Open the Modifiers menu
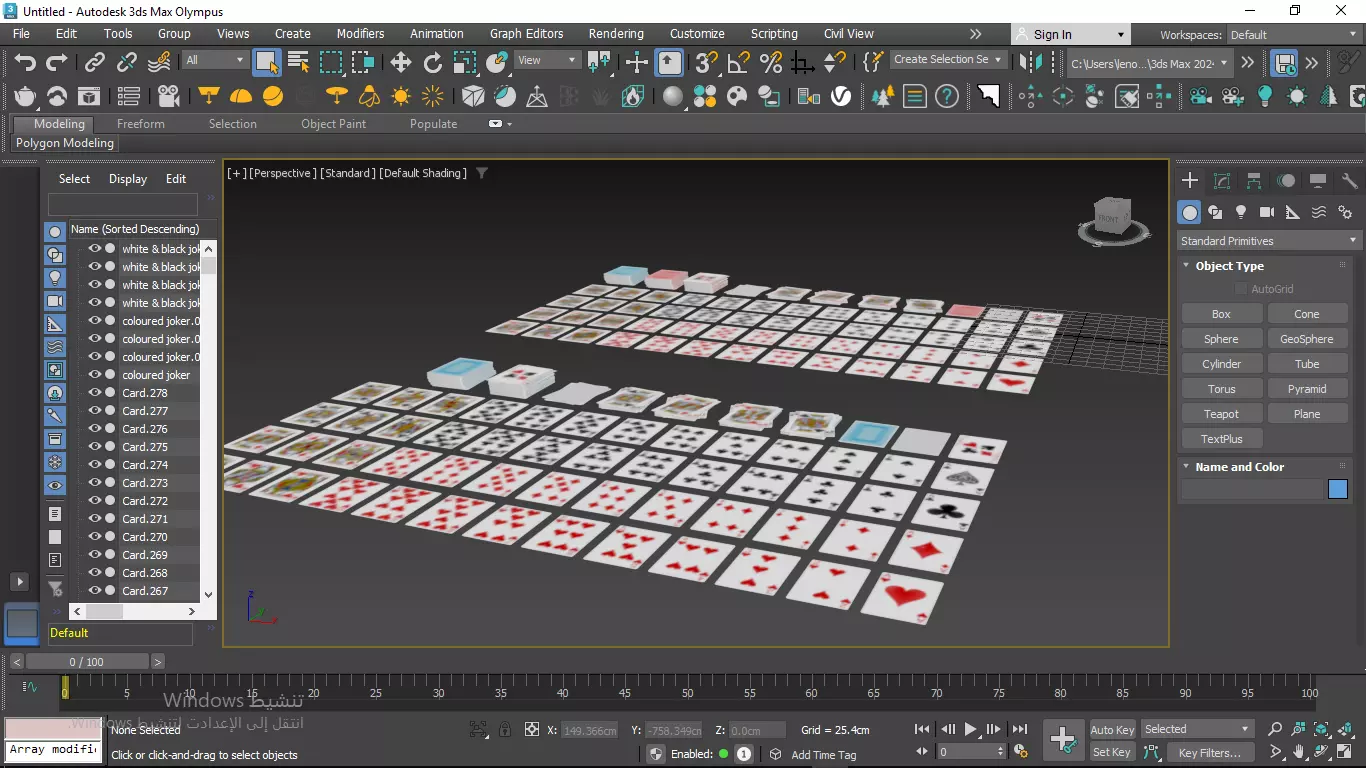The height and width of the screenshot is (768, 1366). (360, 33)
